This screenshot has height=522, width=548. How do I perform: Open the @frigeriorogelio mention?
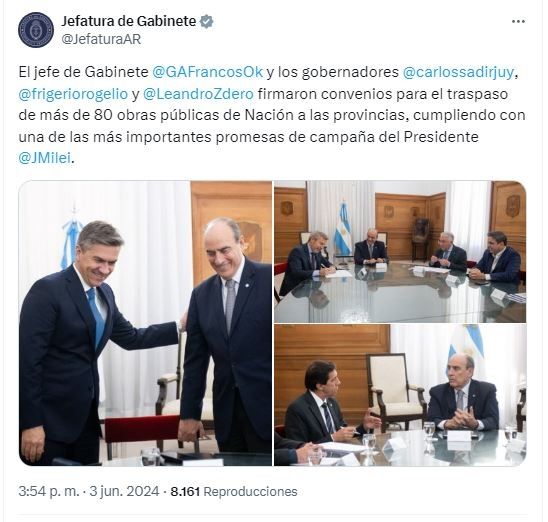point(73,94)
